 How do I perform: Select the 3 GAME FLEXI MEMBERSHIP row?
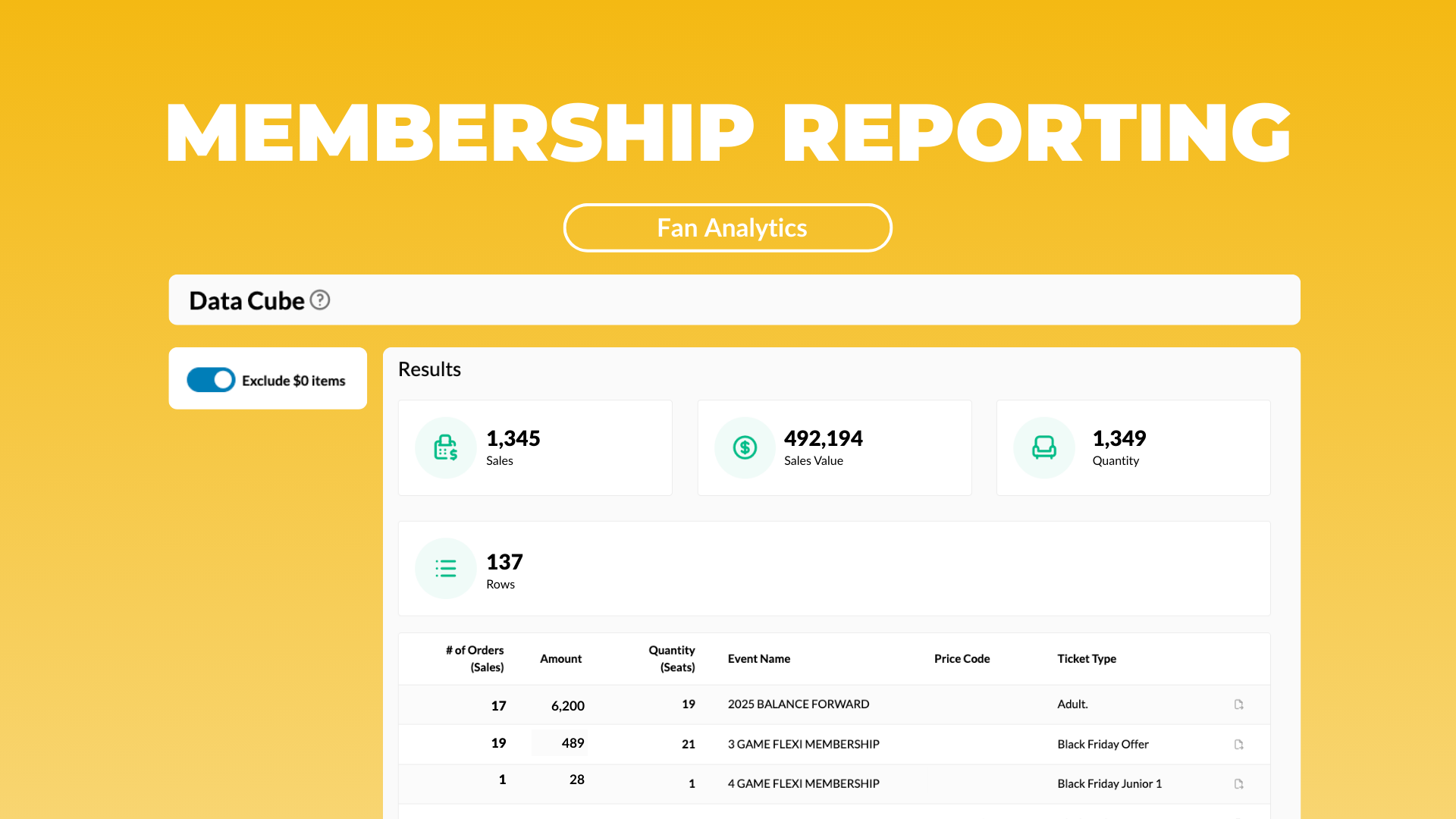tap(803, 745)
